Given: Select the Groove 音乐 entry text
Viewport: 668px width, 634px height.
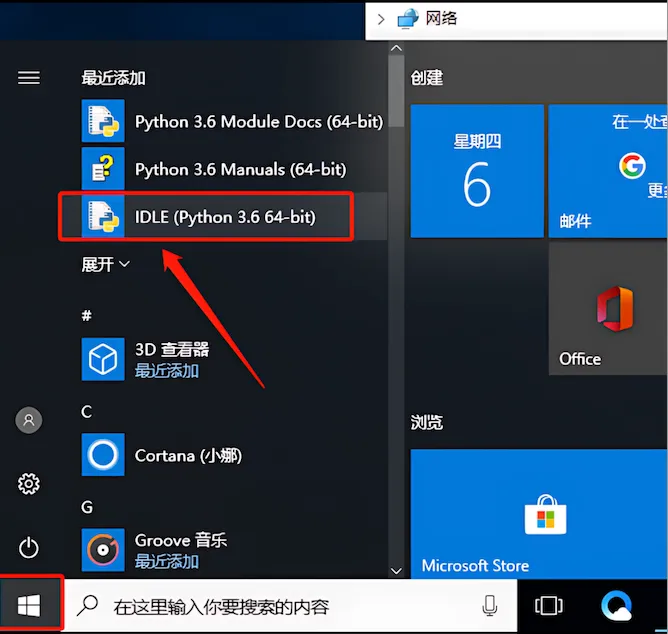Looking at the screenshot, I should (x=181, y=540).
